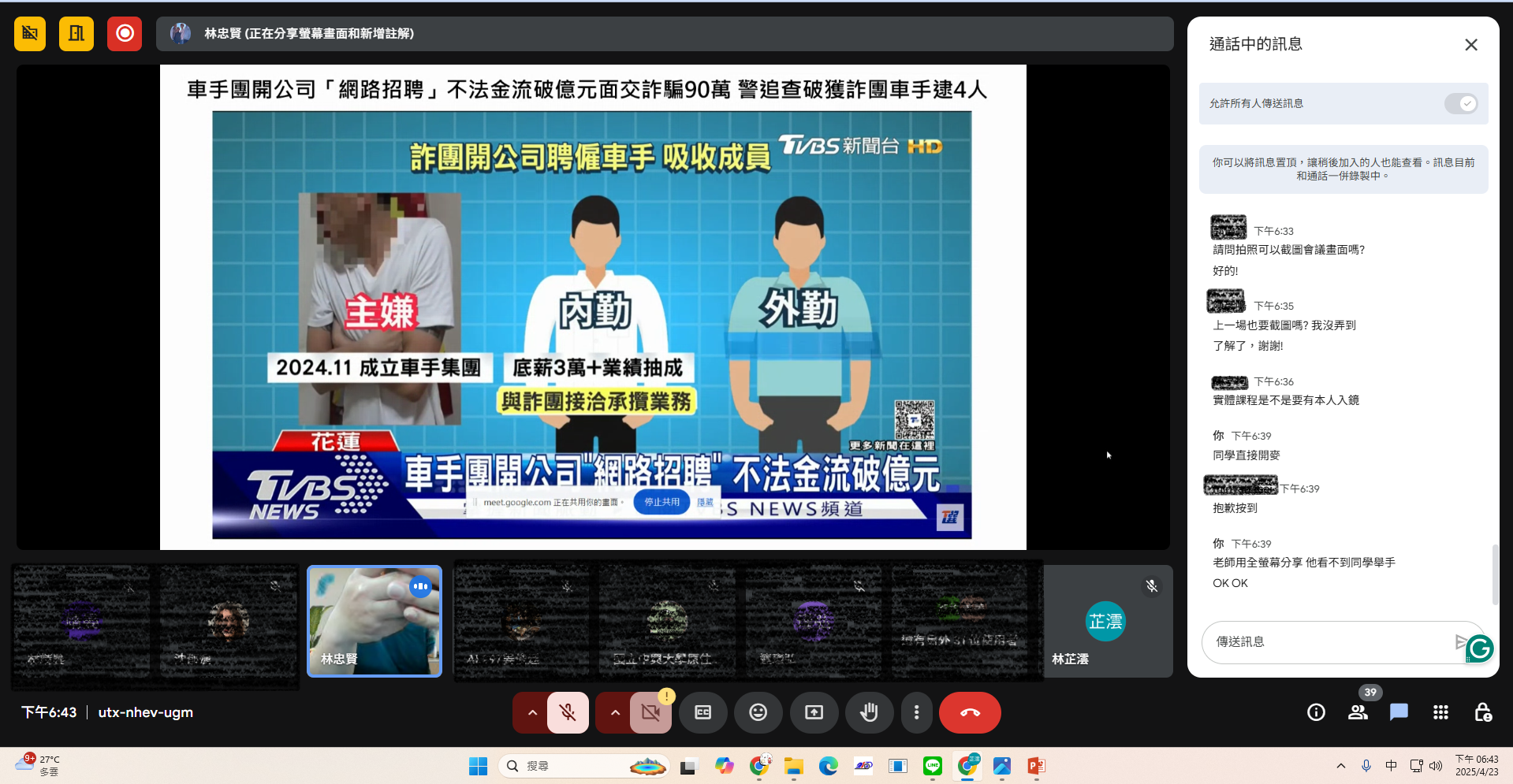The image size is (1513, 784).
Task: Open meeting details info icon
Action: coord(1315,712)
